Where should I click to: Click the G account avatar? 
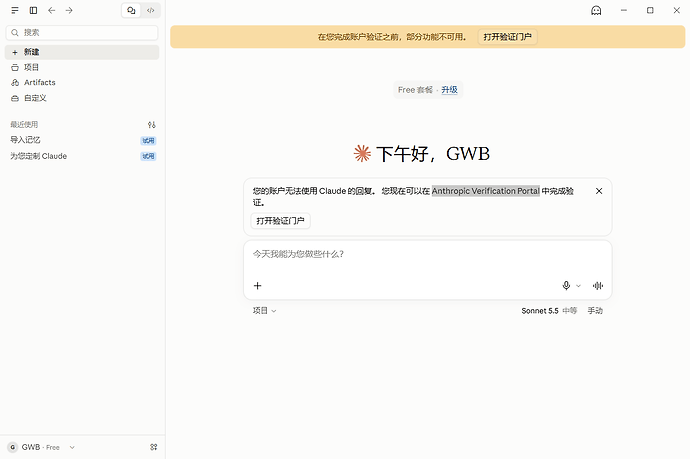click(x=13, y=447)
